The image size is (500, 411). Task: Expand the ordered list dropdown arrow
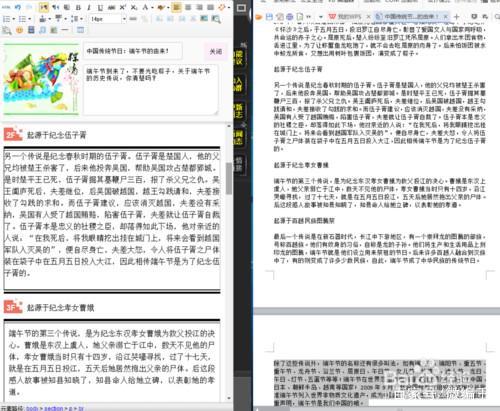[14, 19]
